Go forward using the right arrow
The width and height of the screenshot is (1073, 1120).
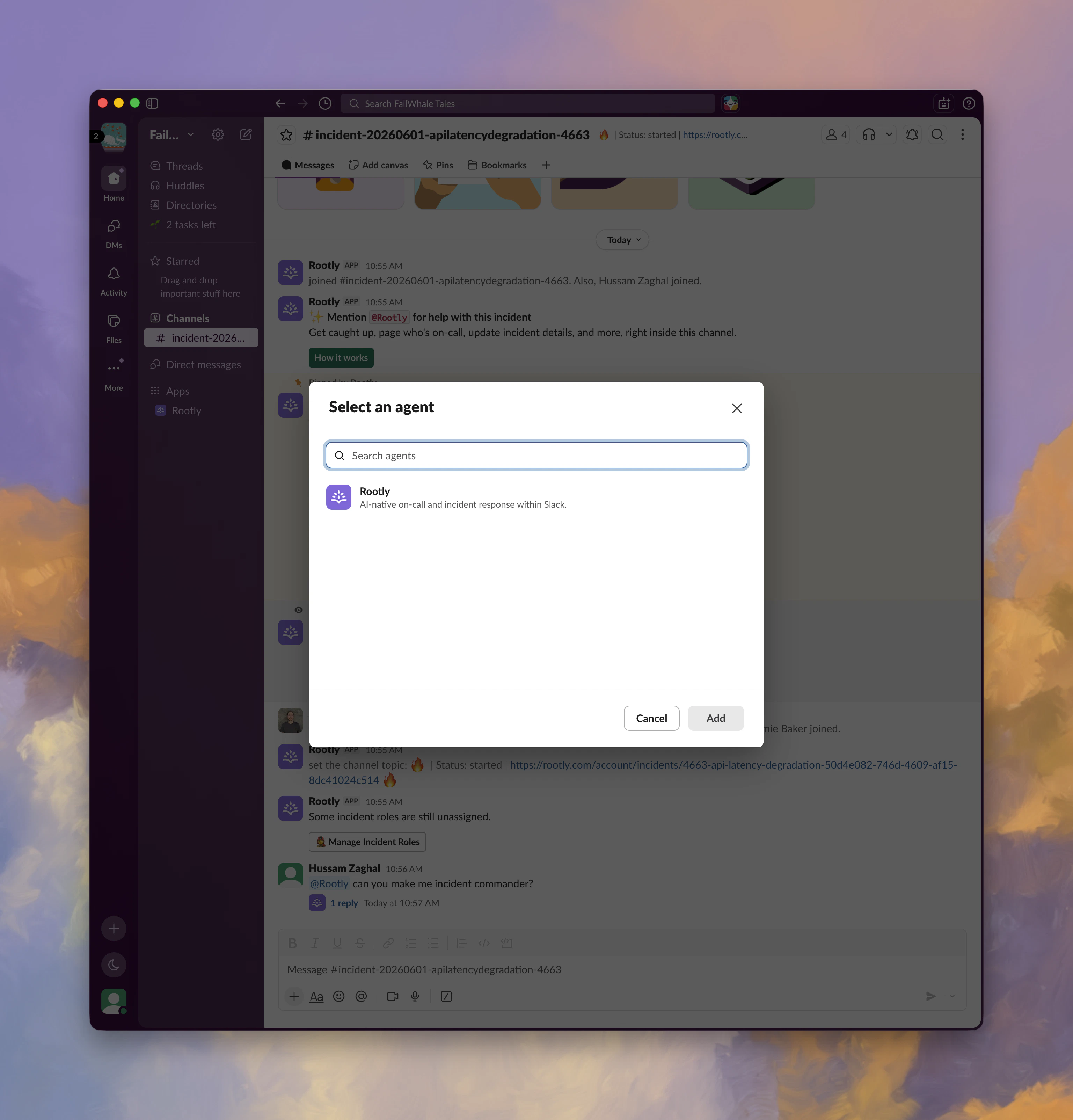click(303, 103)
